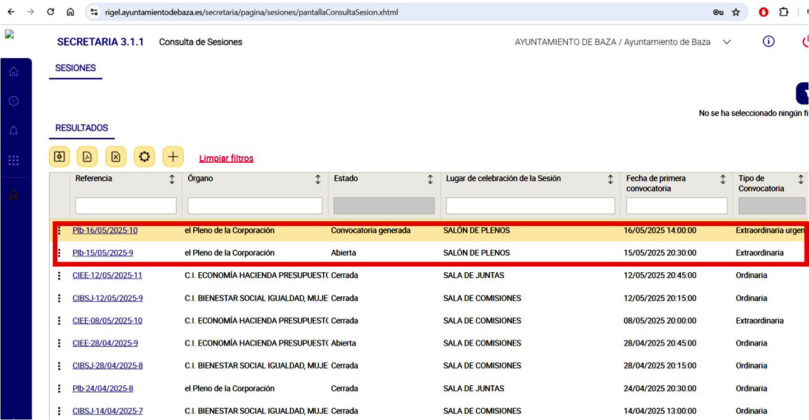Open the clock history icon in the sidebar
This screenshot has width=809, height=420.
coord(13,101)
